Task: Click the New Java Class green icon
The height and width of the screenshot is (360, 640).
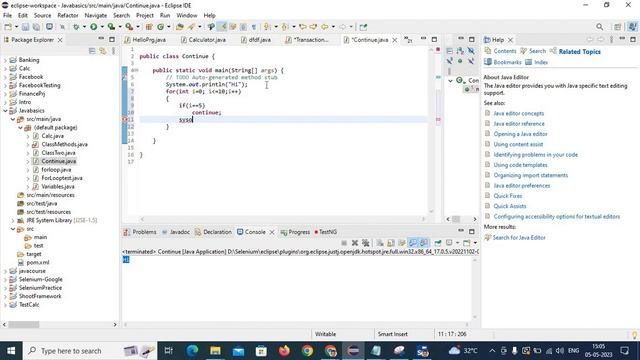Action: 160,27
